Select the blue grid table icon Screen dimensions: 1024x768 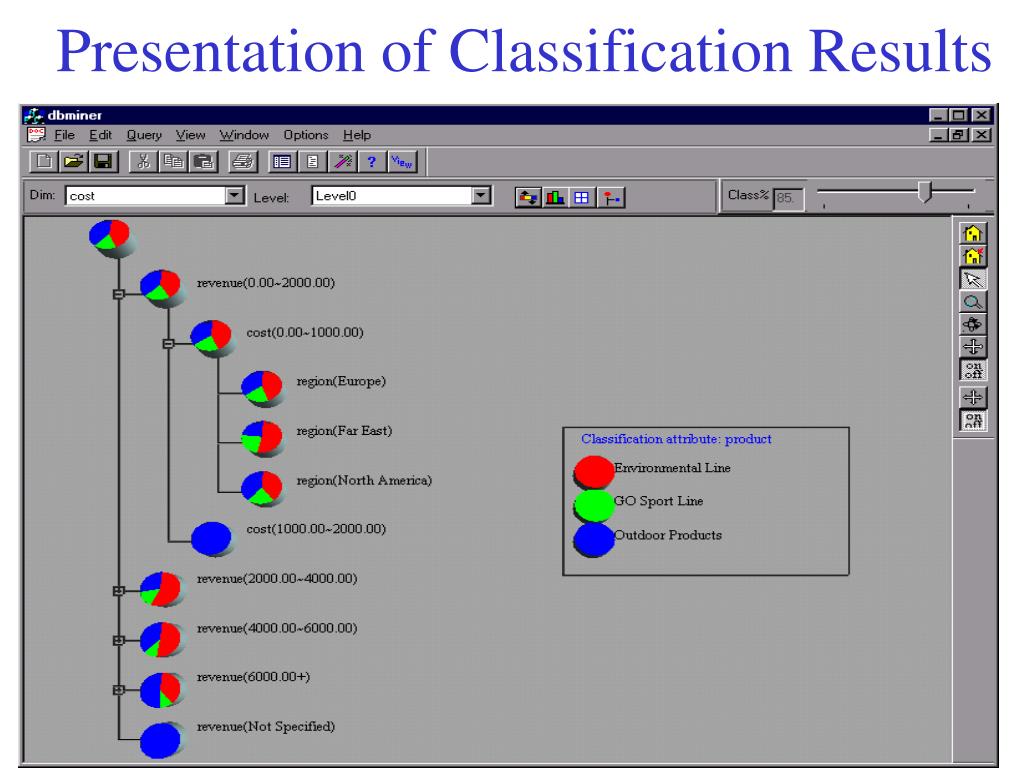click(x=582, y=197)
